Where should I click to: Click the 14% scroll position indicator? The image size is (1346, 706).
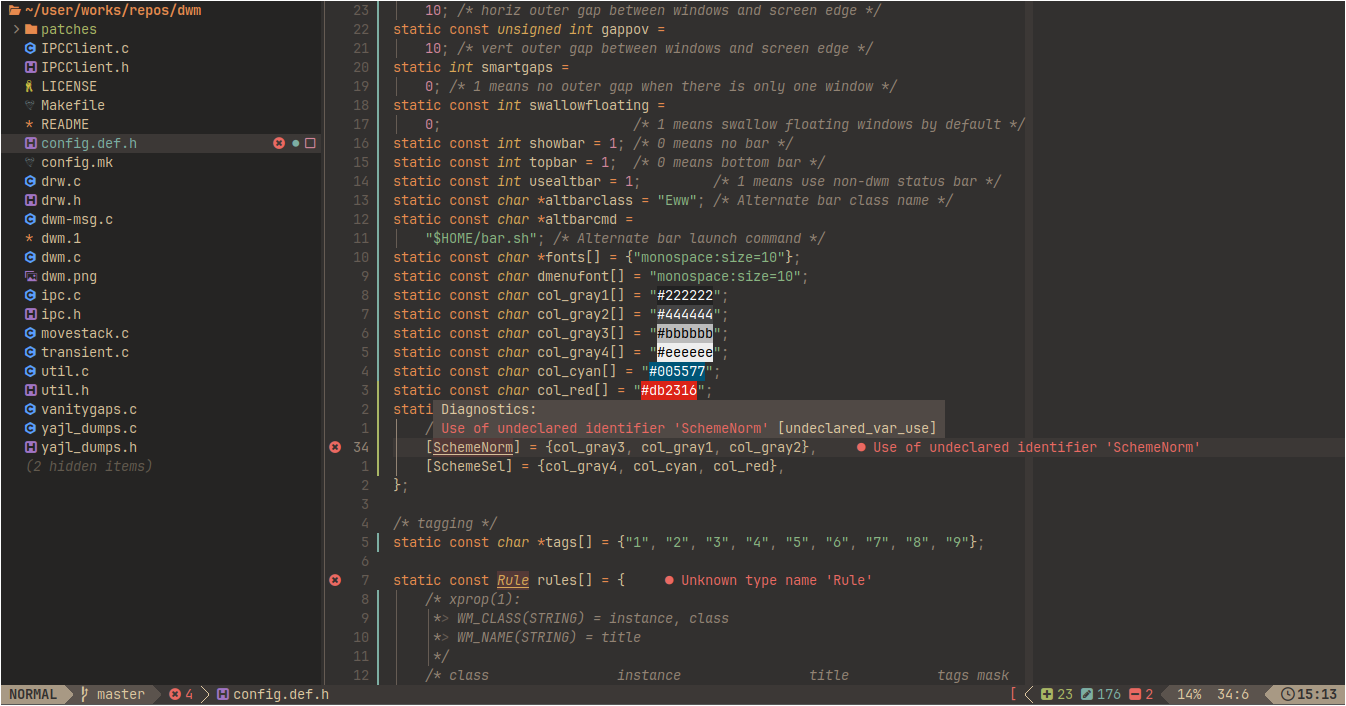(x=1189, y=694)
